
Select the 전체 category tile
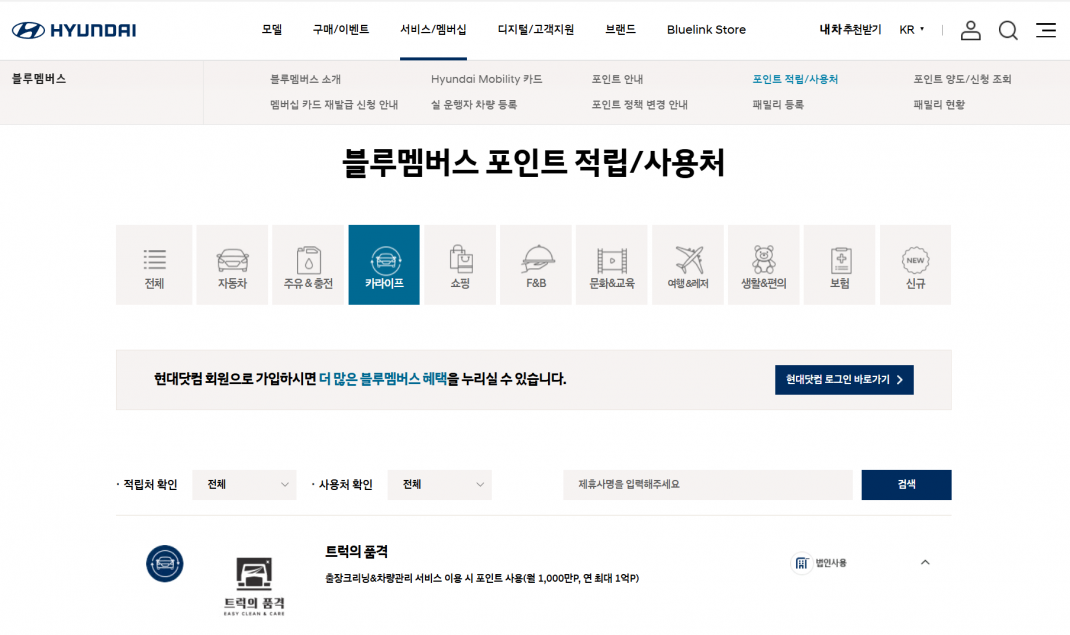(154, 265)
